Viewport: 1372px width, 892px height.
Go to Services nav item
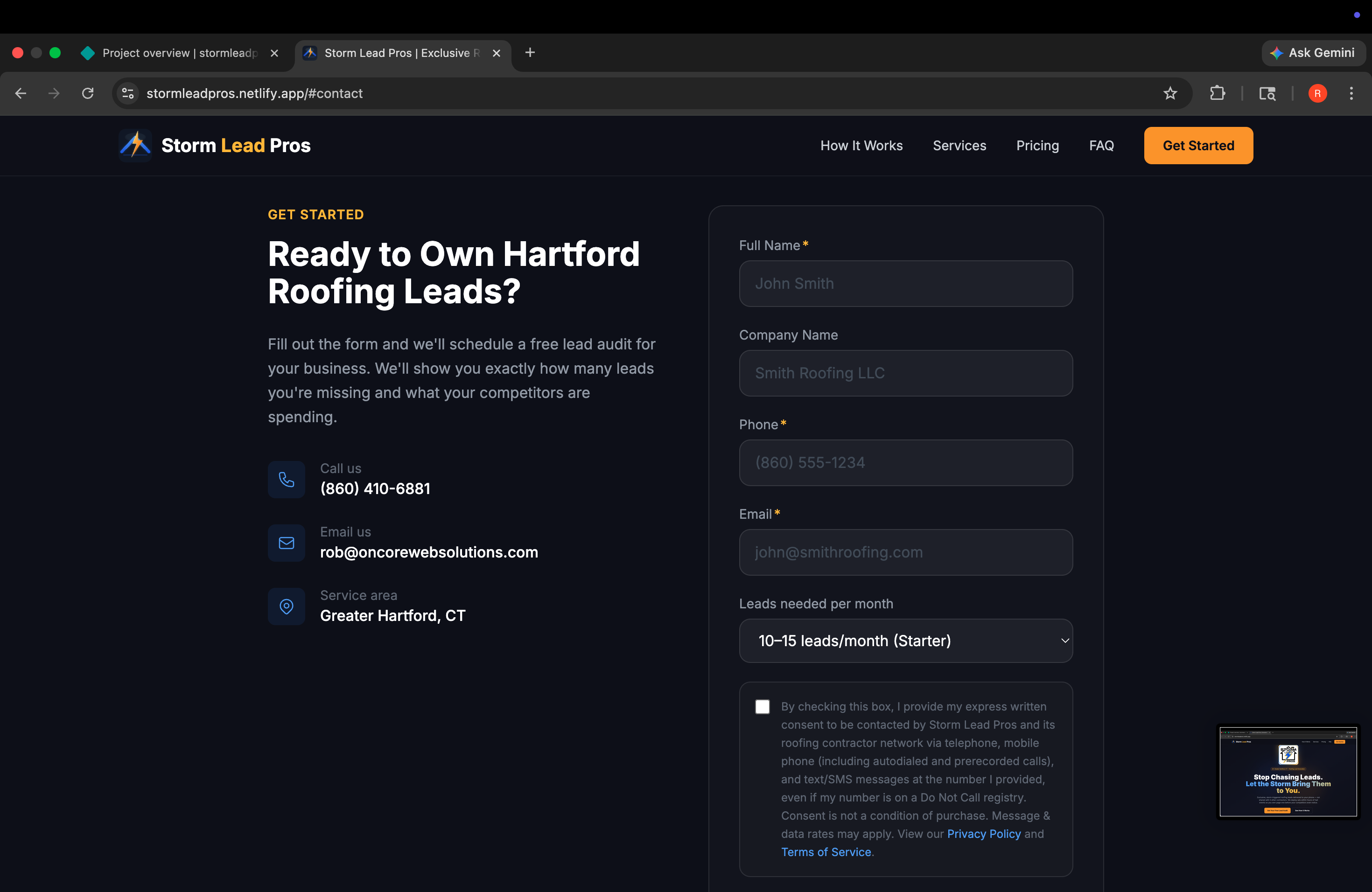[959, 146]
